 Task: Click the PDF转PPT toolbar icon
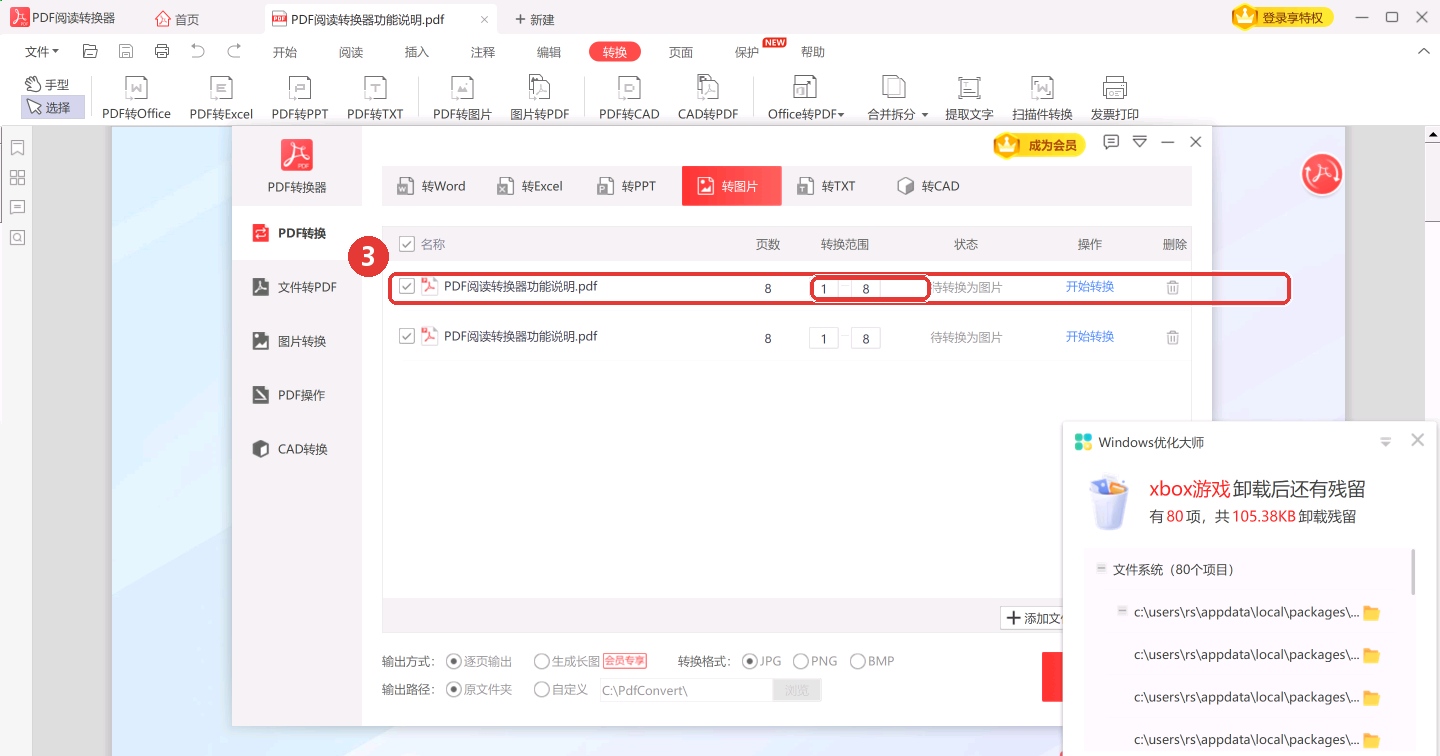(x=299, y=98)
